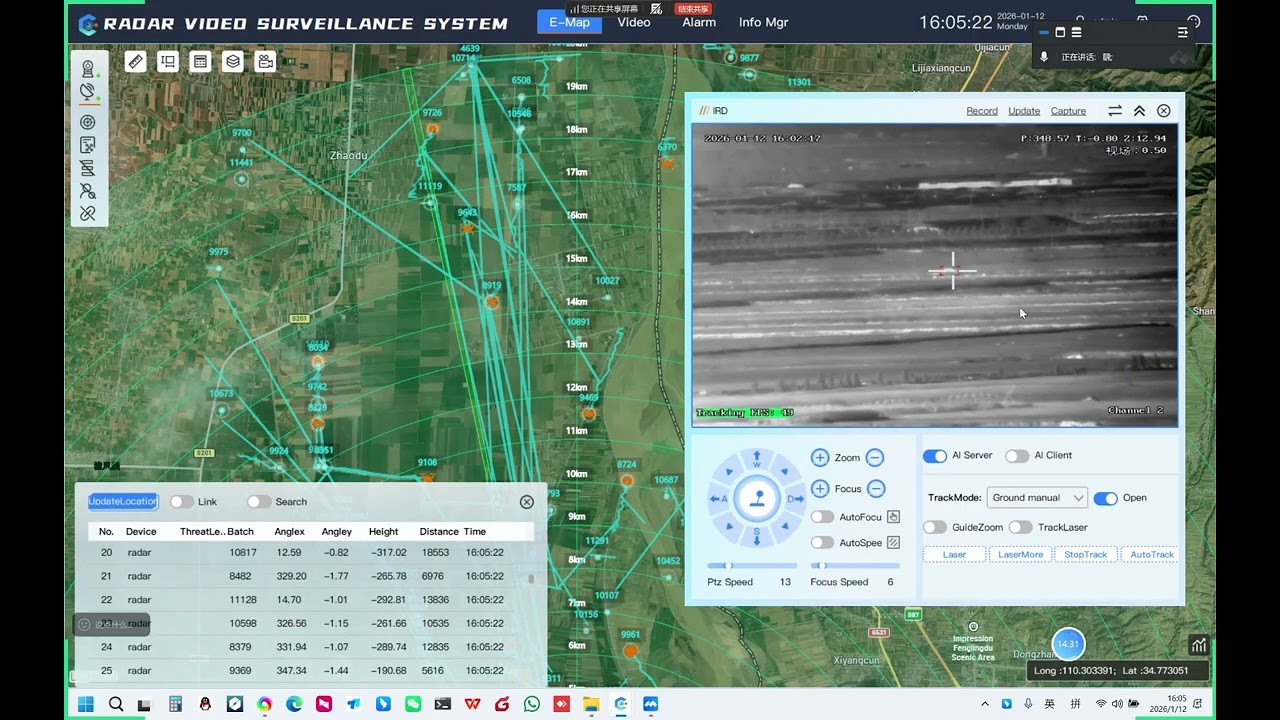Screen dimensions: 1280x720
Task: Click the AutoTrack button
Action: coord(1152,554)
